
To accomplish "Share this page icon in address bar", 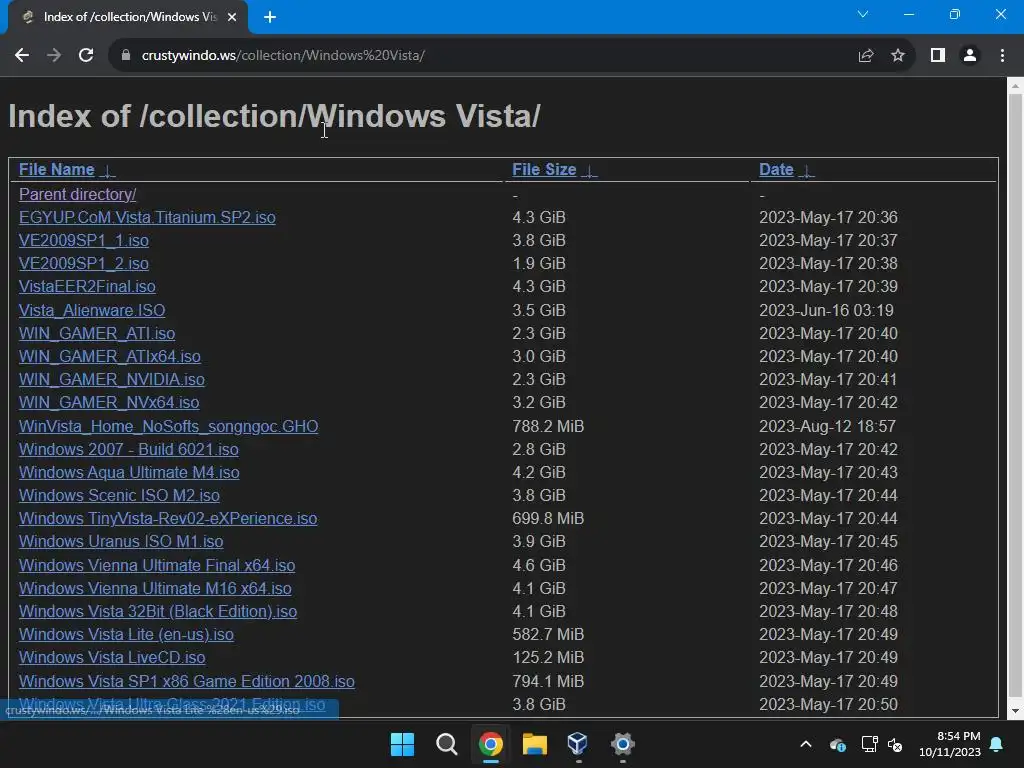I will coord(866,56).
